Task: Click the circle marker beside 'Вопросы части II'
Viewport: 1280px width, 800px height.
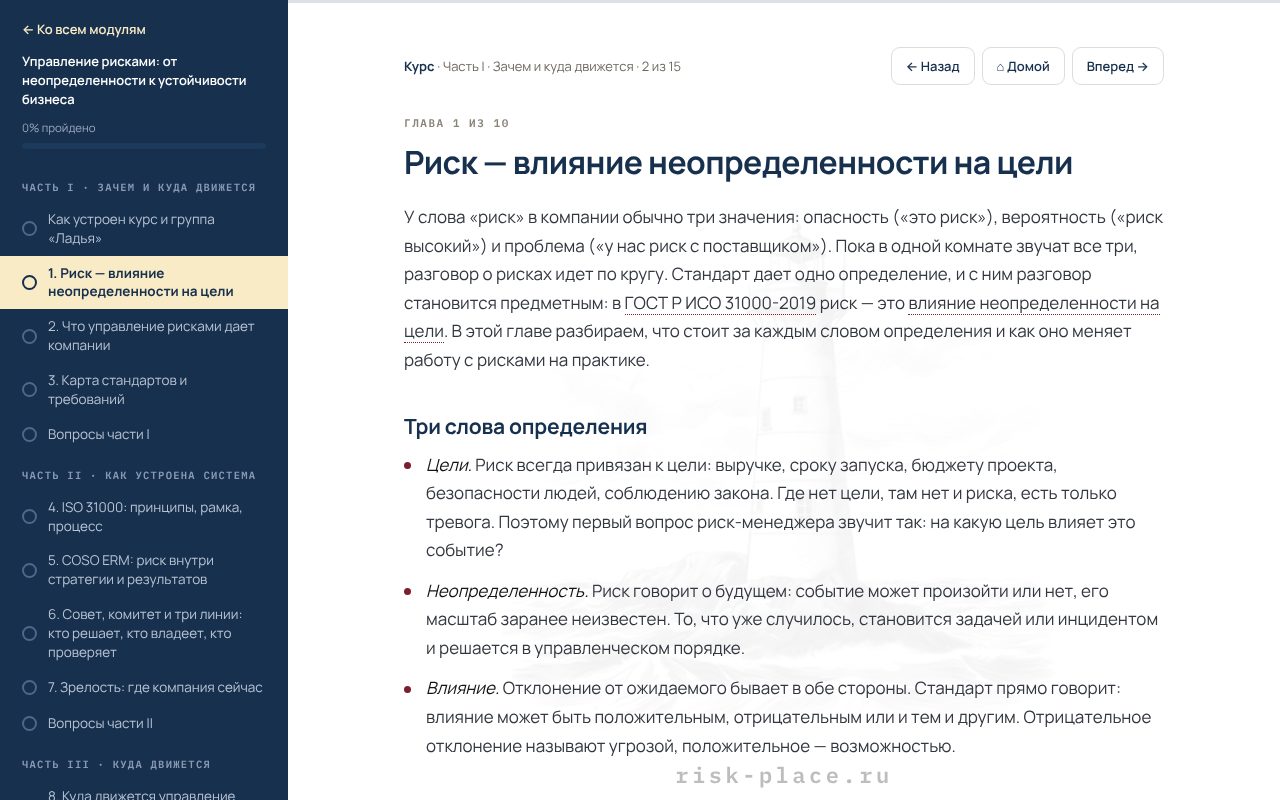Action: click(x=30, y=723)
